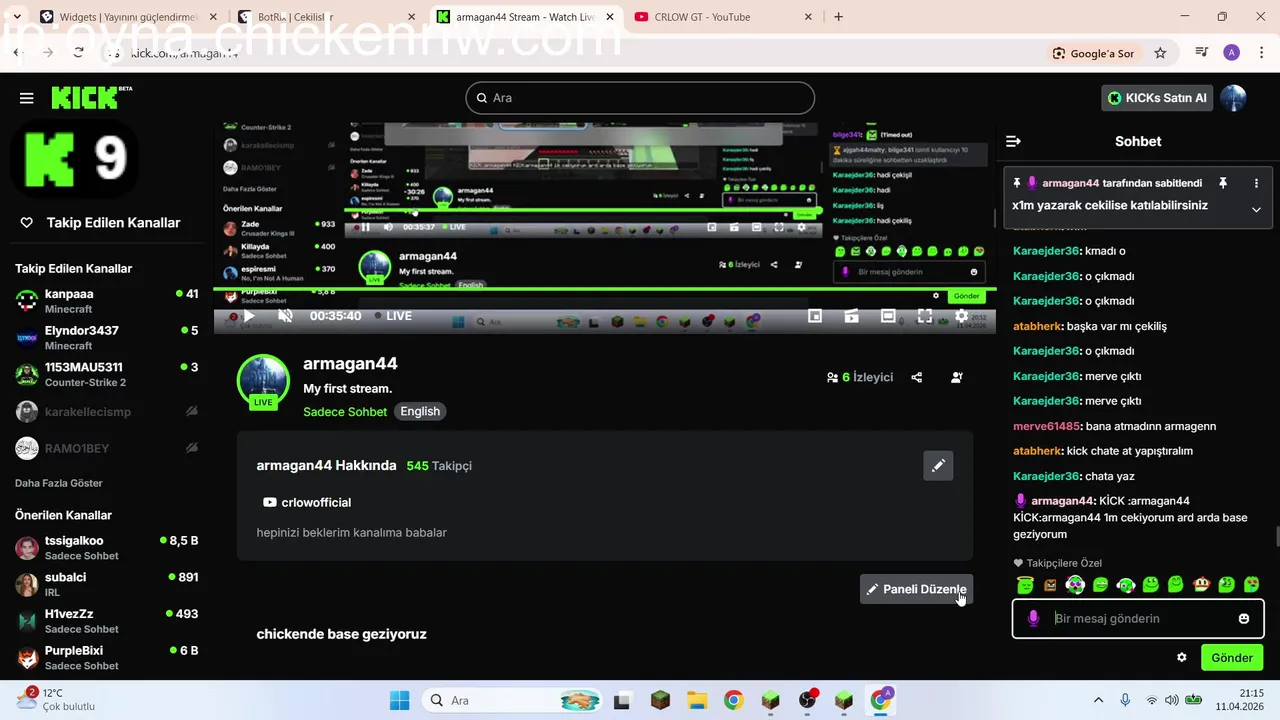The height and width of the screenshot is (720, 1280).
Task: Open the 1153MAU5311 channel
Action: tap(107, 374)
